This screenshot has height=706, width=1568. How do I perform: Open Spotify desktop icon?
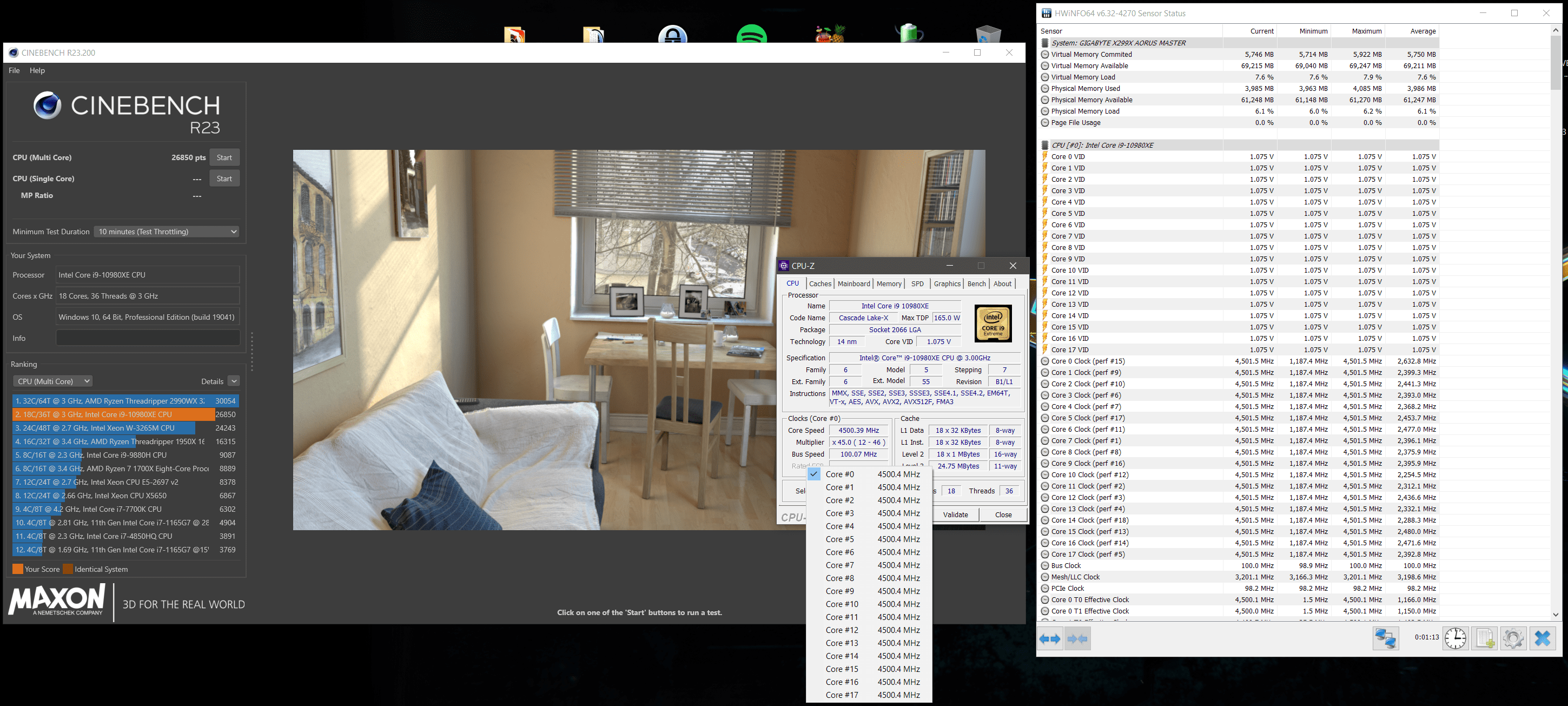pos(751,34)
